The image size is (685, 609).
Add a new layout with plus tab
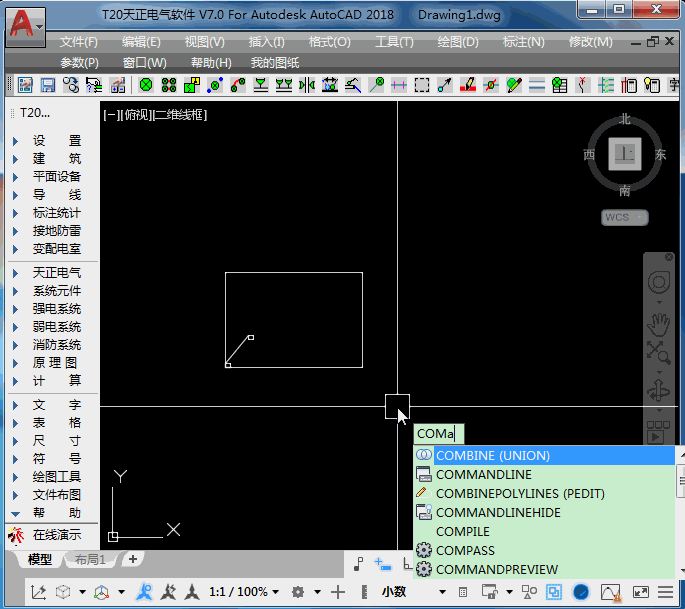point(133,559)
